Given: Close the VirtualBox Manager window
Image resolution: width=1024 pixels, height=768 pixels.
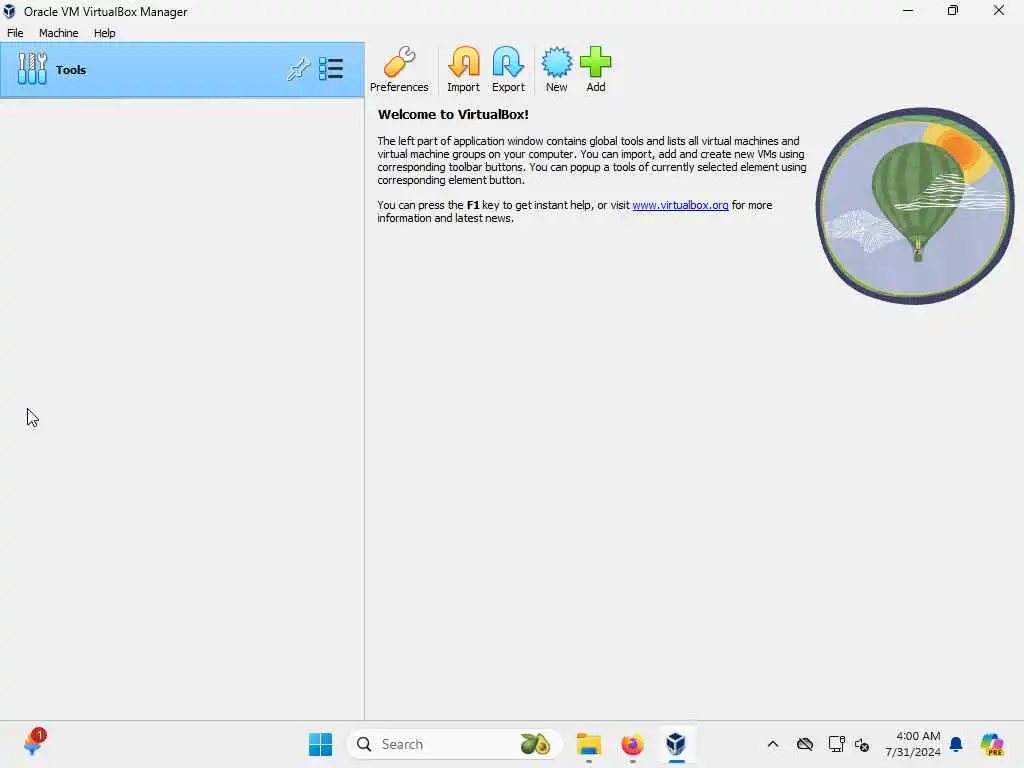Looking at the screenshot, I should click(999, 10).
